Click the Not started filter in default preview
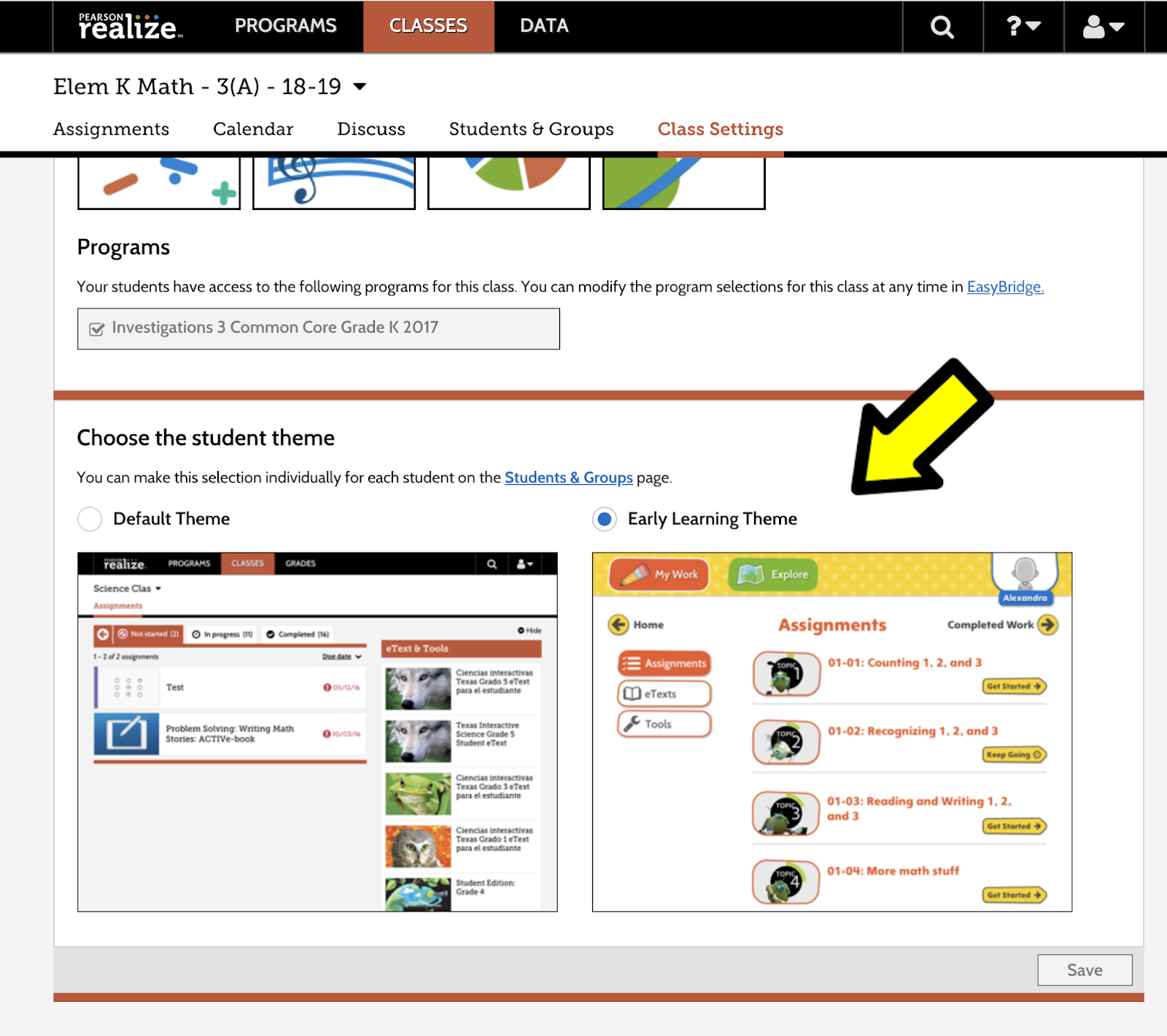 click(149, 634)
